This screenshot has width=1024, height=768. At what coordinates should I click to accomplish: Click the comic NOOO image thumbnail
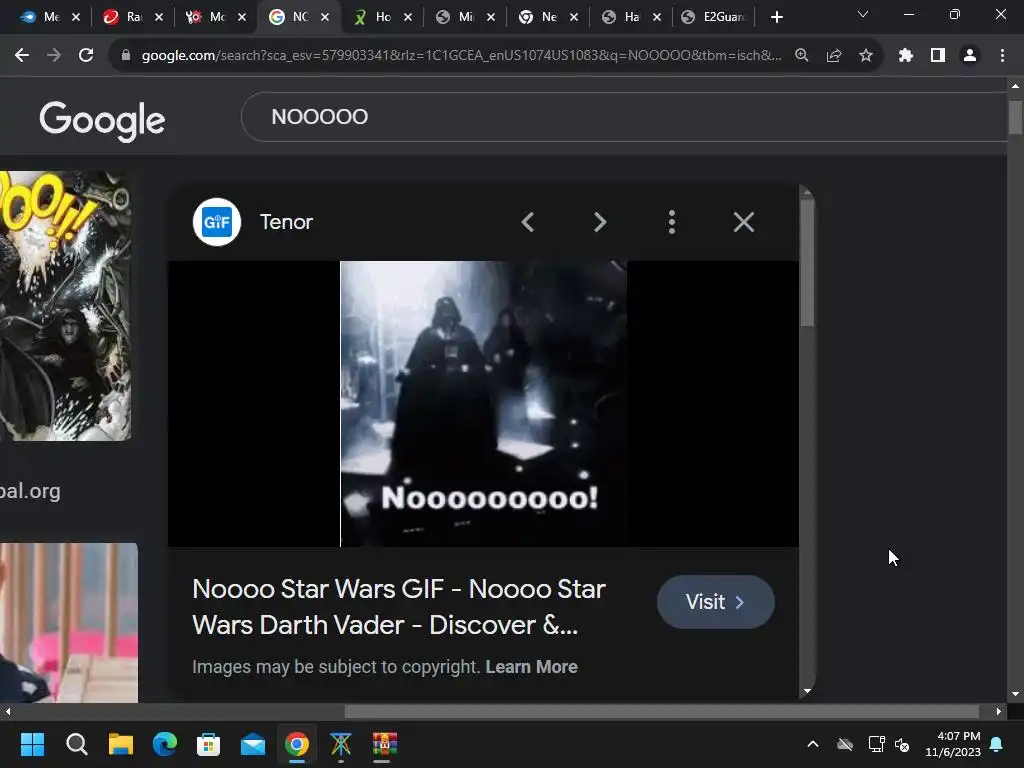click(x=65, y=306)
